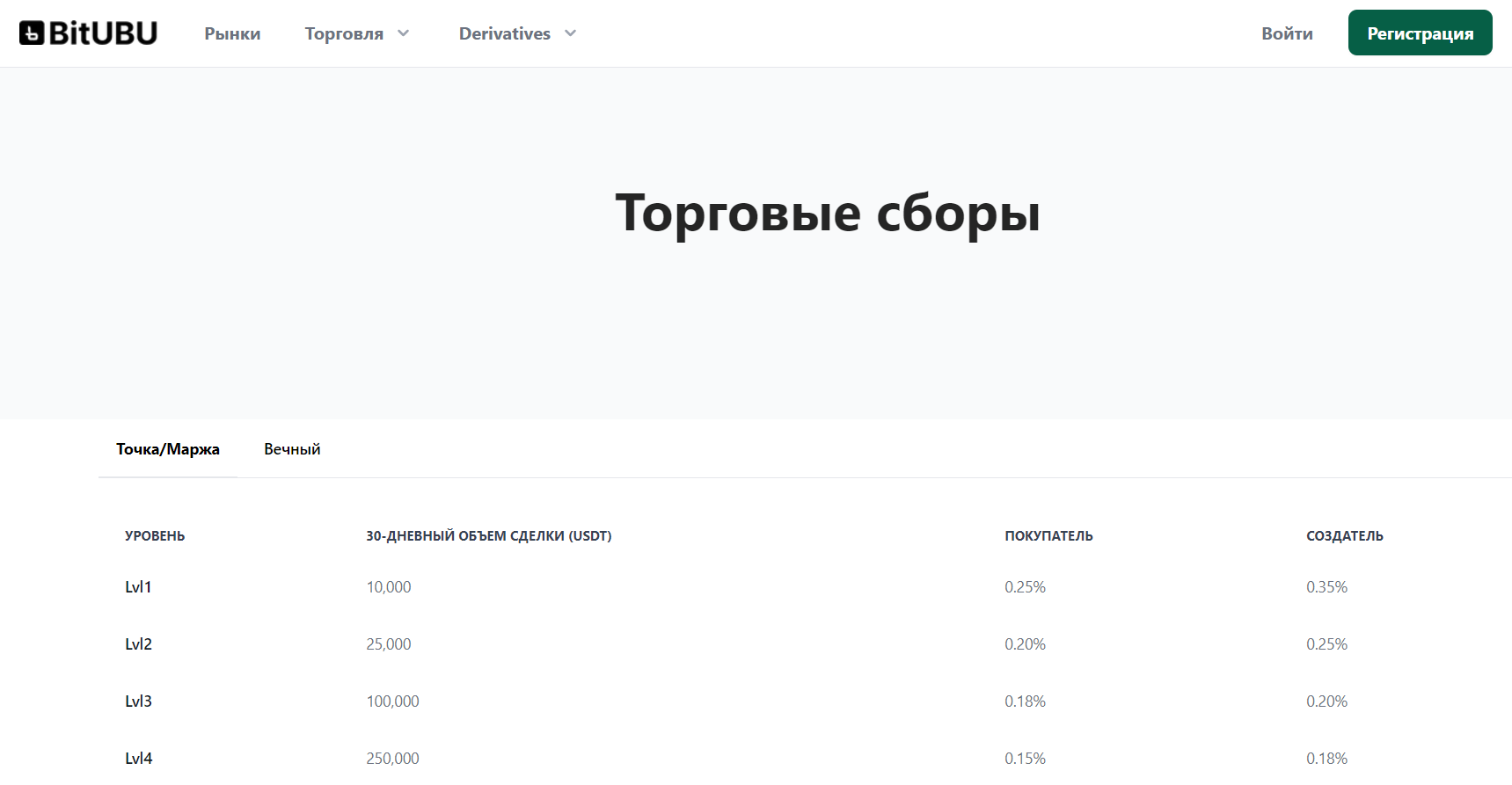Select the Lvl1 row label
This screenshot has height=785, width=1512.
point(138,587)
